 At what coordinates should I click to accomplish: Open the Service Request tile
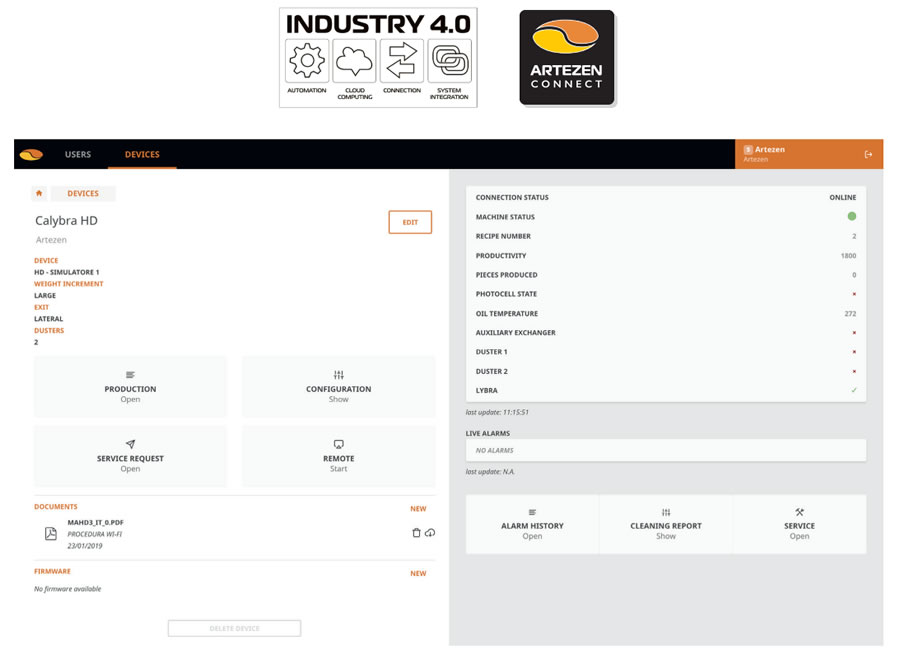click(130, 456)
